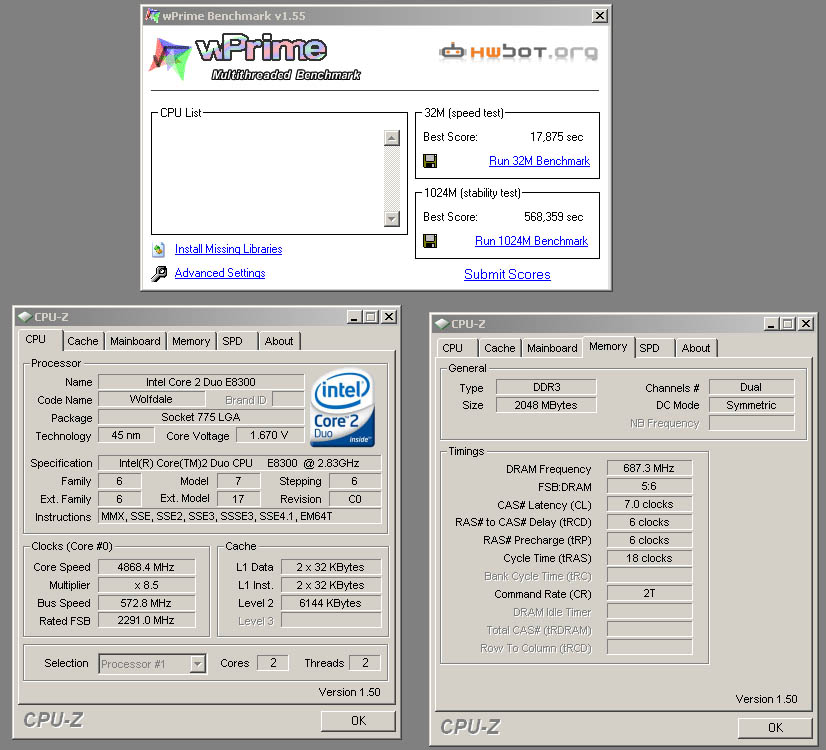Image resolution: width=826 pixels, height=750 pixels.
Task: Click the Core Speed value 4868.4 MHz
Action: 146,567
